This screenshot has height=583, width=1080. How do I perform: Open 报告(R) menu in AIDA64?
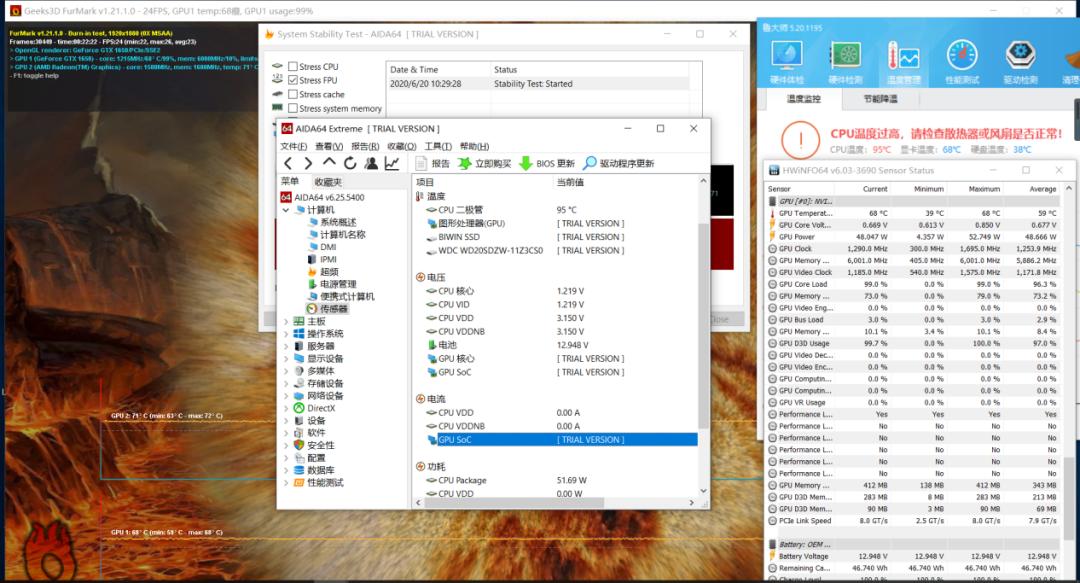(x=365, y=146)
